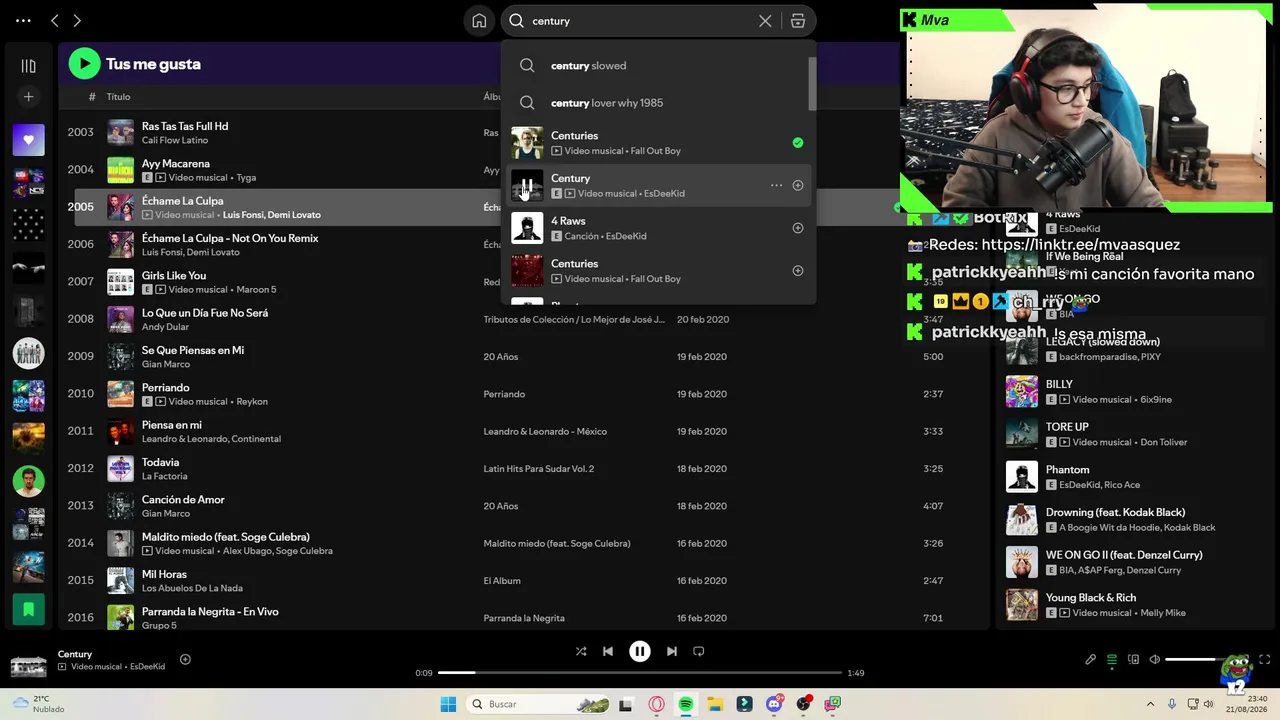Image resolution: width=1280 pixels, height=720 pixels.
Task: Skip to the next track
Action: pyautogui.click(x=672, y=651)
